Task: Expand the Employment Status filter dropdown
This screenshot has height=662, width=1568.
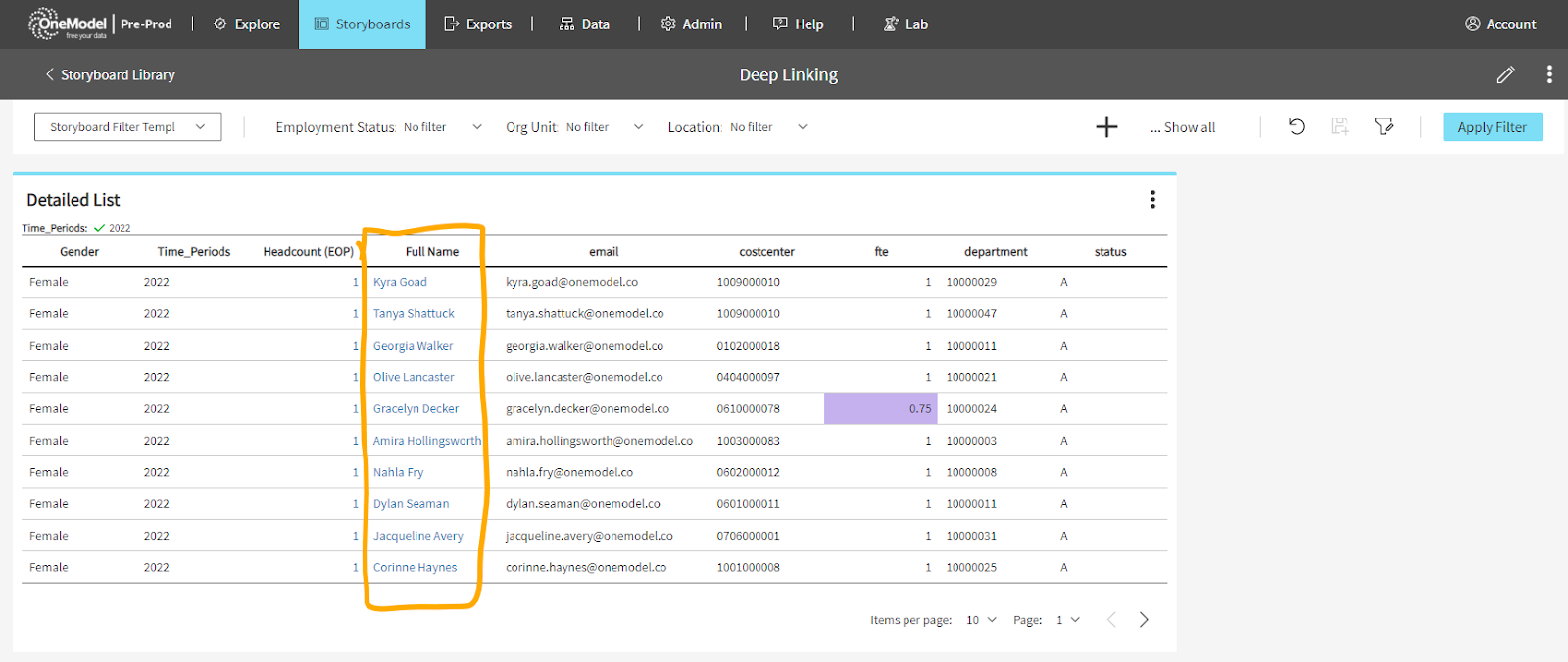Action: point(477,127)
